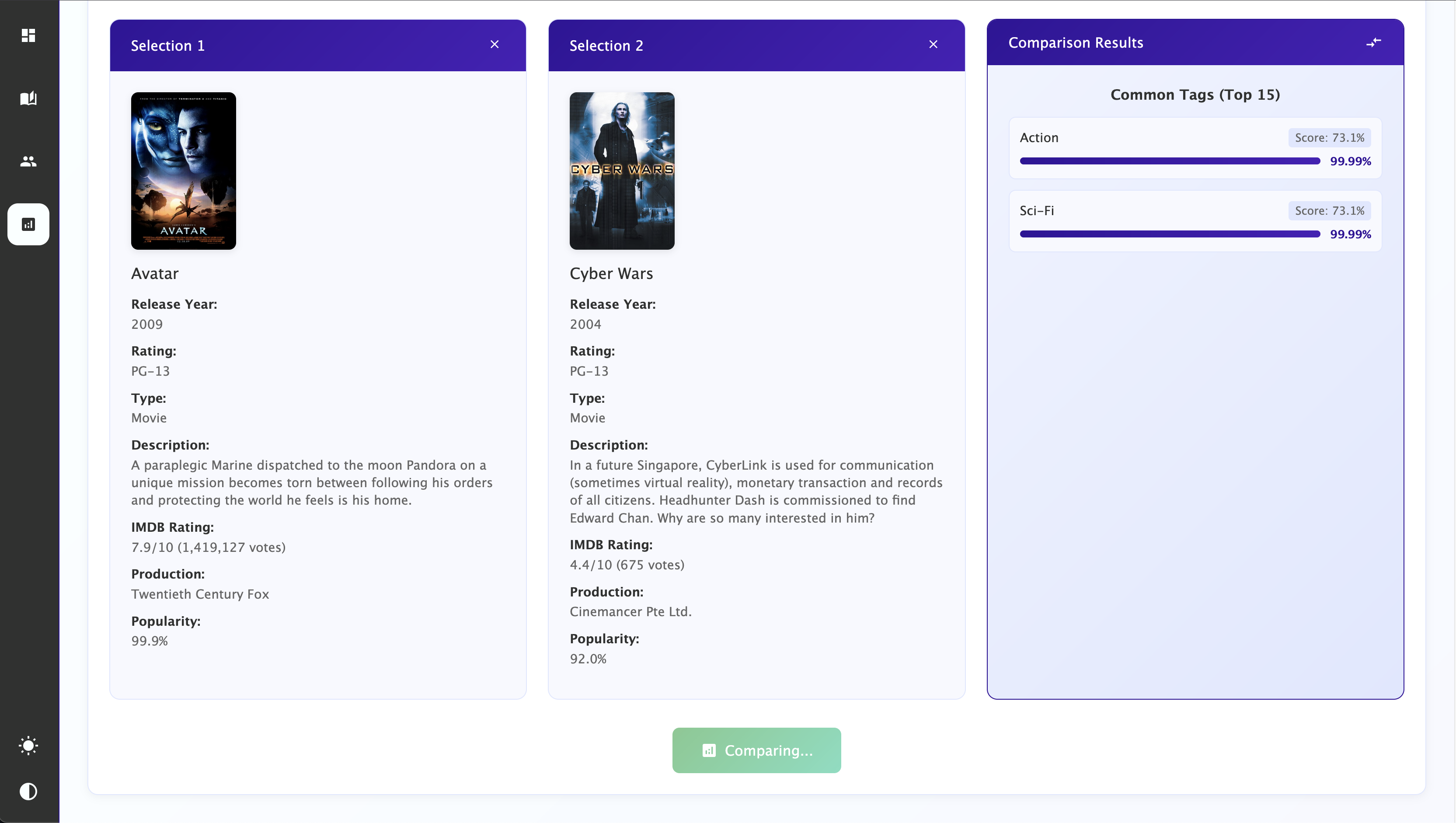Viewport: 1456px width, 823px height.
Task: Click the Common Tags (Top 15) heading
Action: click(1195, 94)
